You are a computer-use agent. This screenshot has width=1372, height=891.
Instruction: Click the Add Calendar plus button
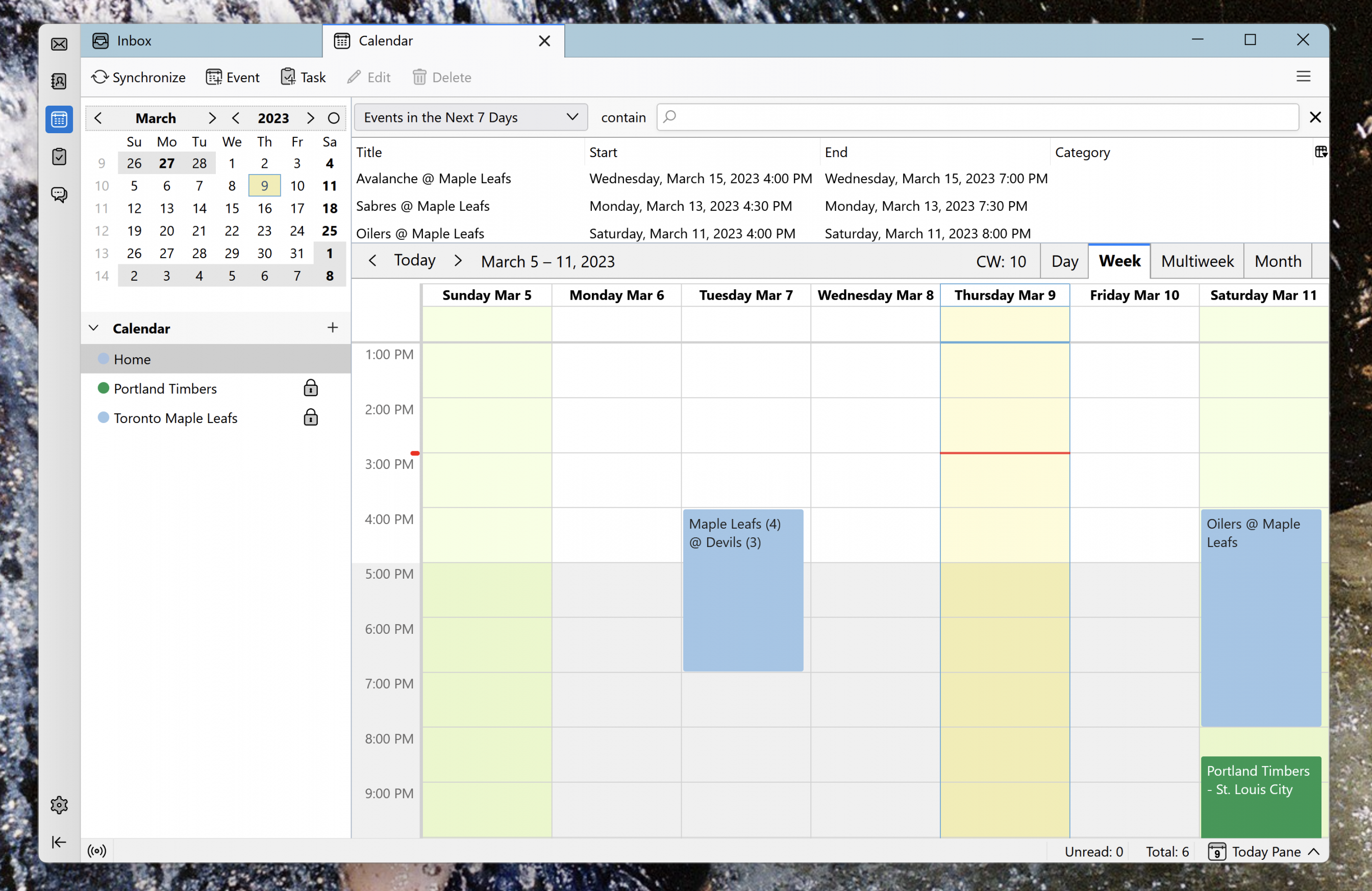(333, 328)
